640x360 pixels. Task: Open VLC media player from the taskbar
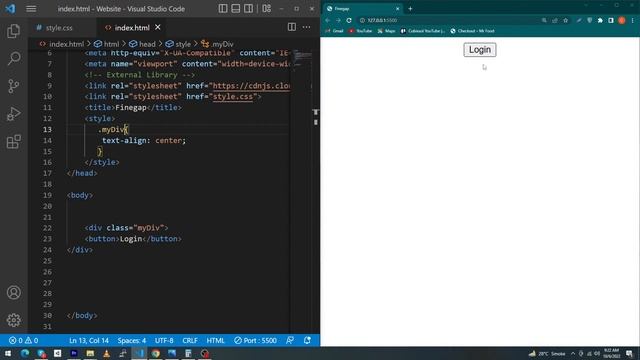[107, 353]
